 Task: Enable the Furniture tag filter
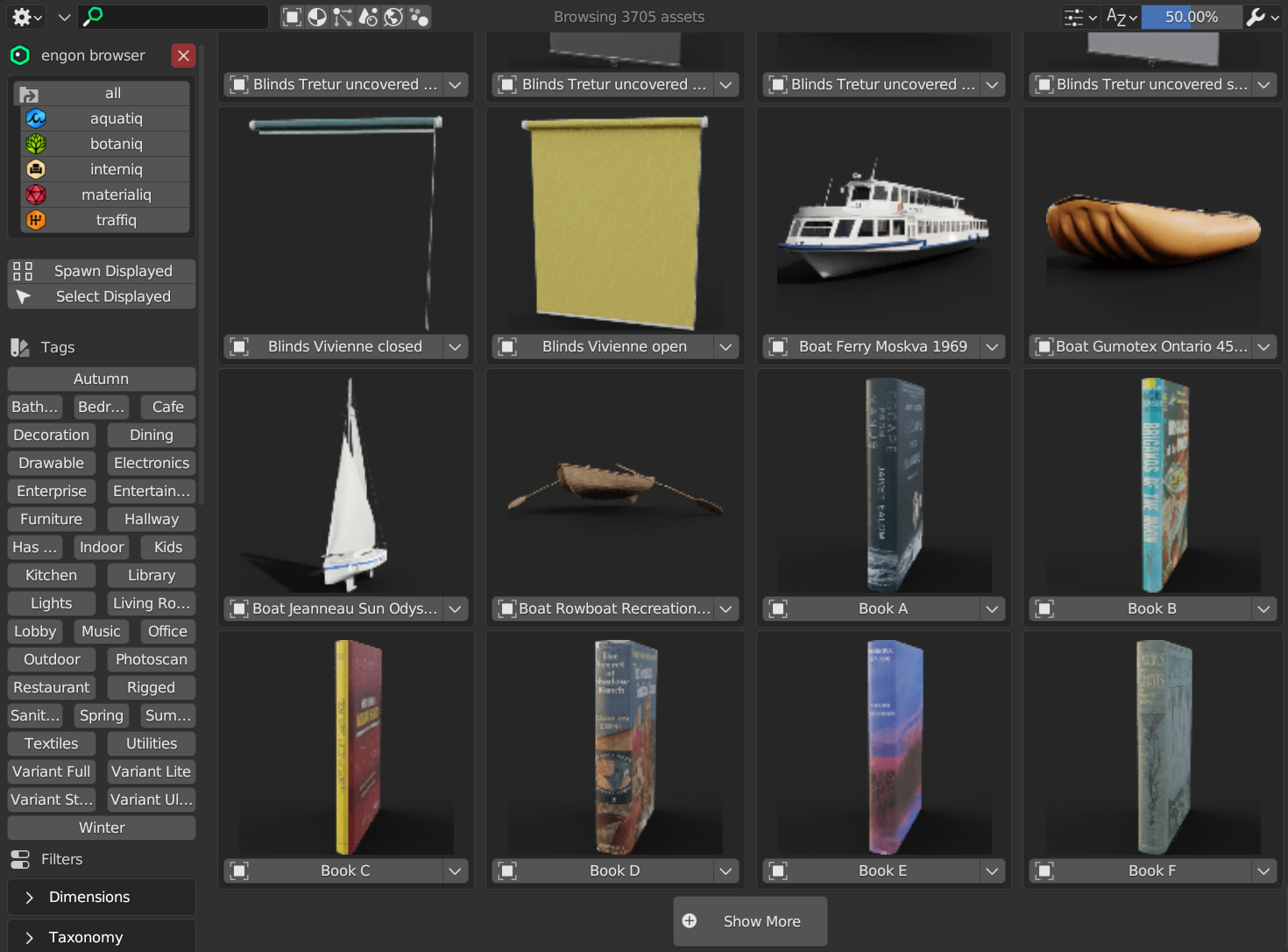click(51, 519)
